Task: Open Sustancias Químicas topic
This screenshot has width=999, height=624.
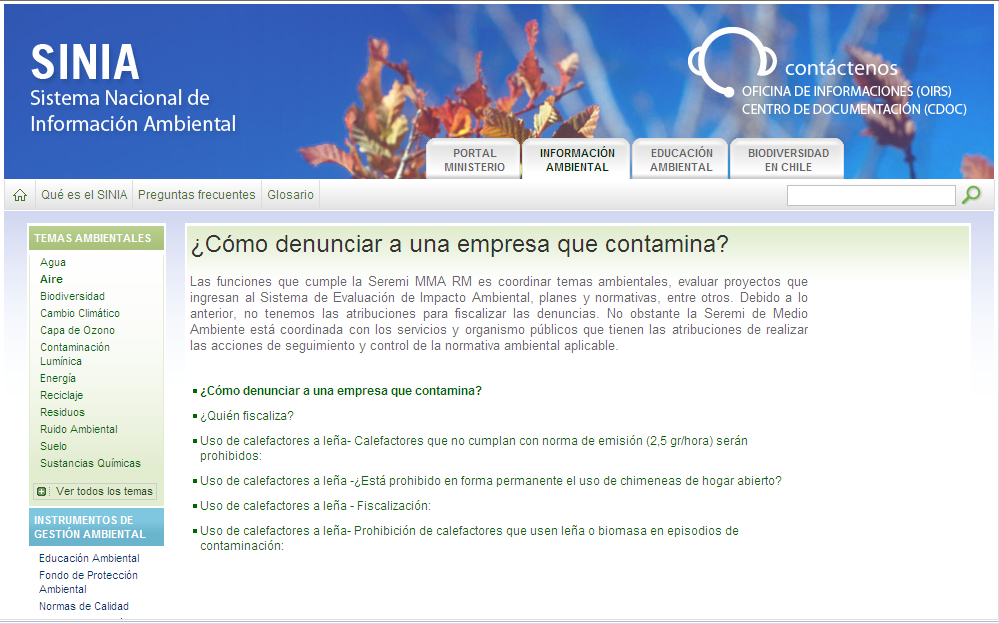Action: [x=90, y=463]
